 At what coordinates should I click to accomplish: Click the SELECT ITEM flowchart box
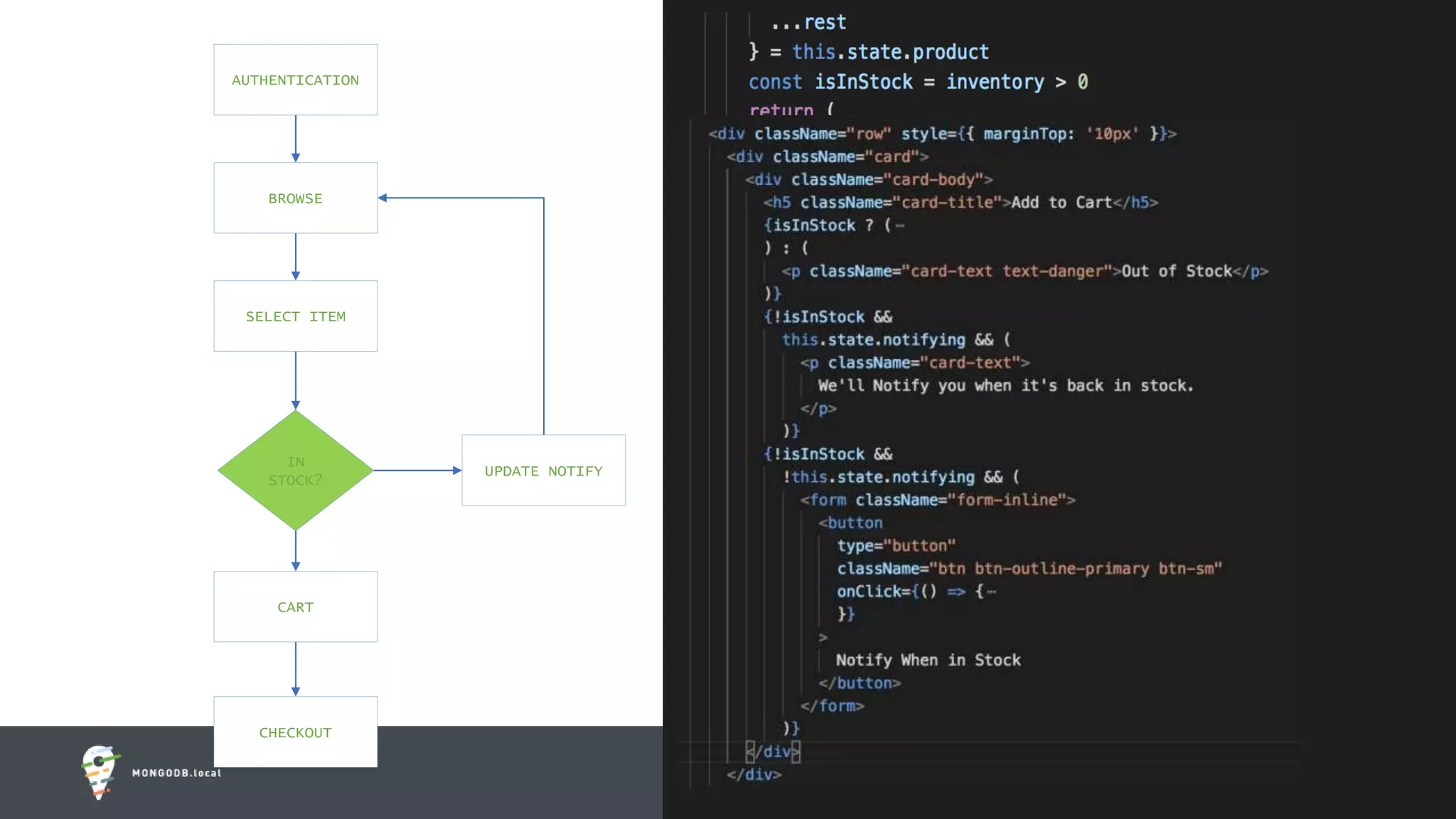[295, 316]
